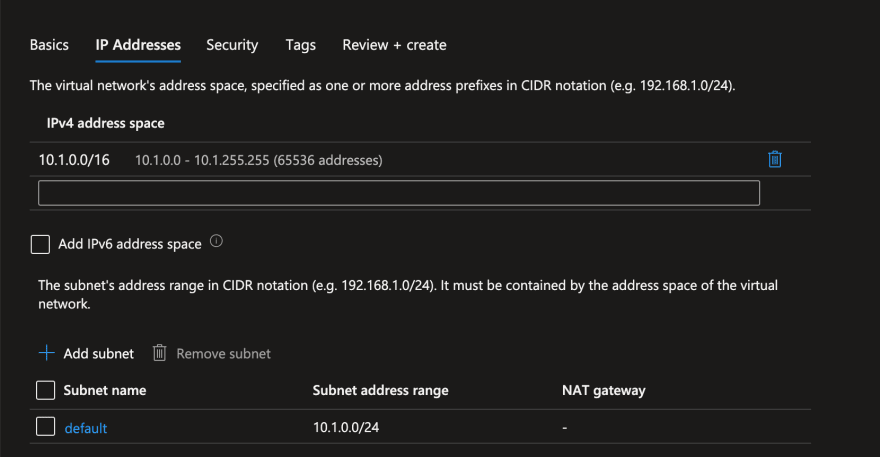Go to the Tags tab
The height and width of the screenshot is (457, 880).
301,45
